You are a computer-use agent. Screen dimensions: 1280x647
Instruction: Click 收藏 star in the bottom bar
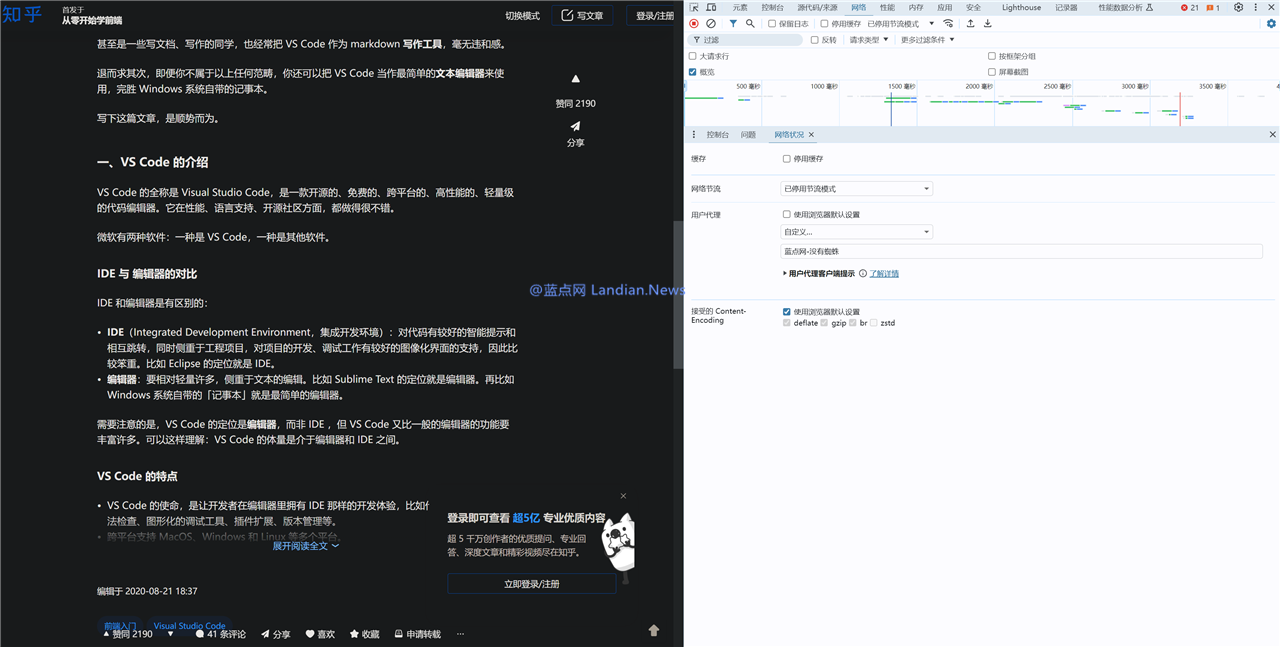point(364,634)
